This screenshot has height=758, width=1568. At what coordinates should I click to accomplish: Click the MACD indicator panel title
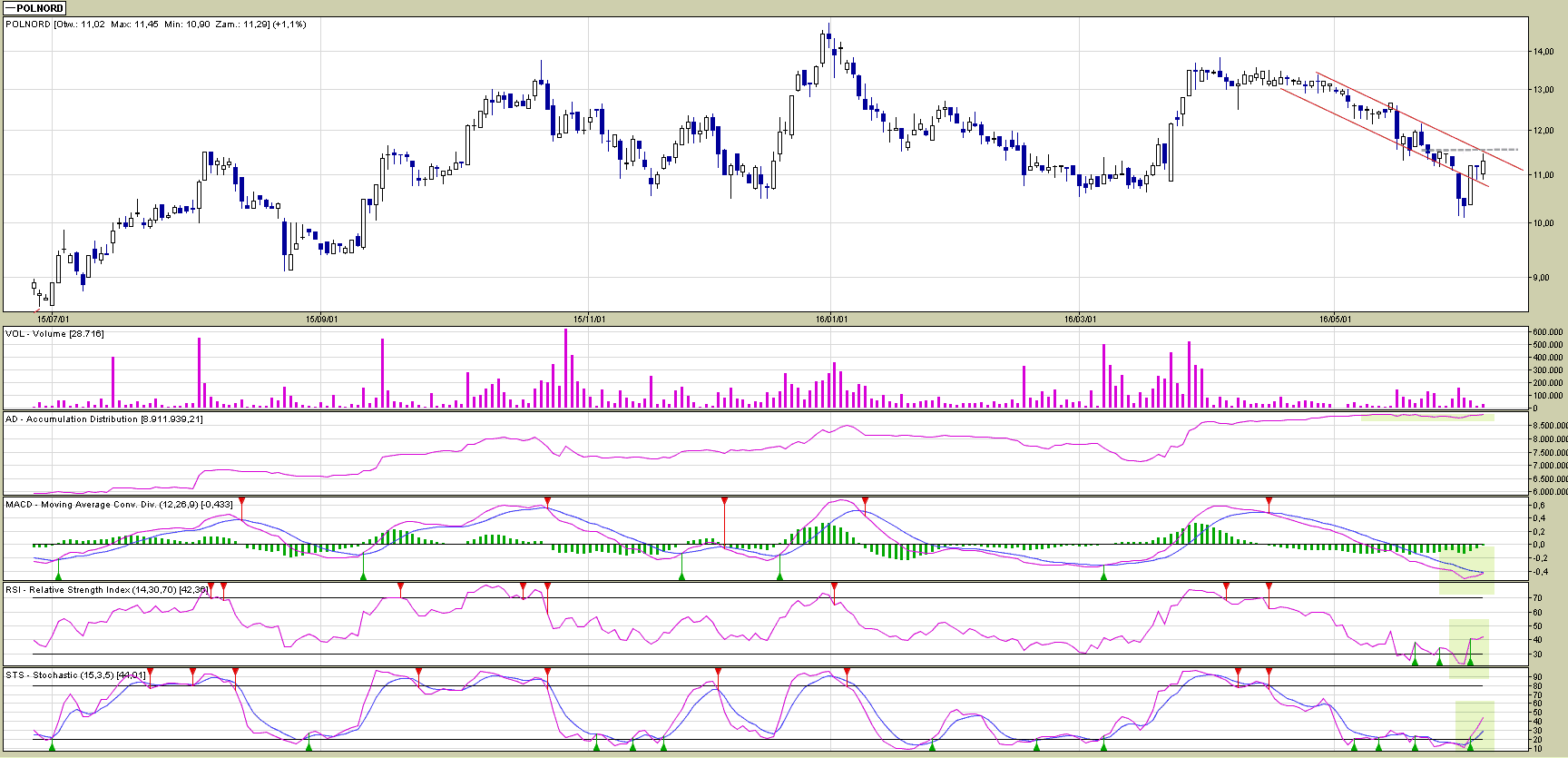pos(119,505)
